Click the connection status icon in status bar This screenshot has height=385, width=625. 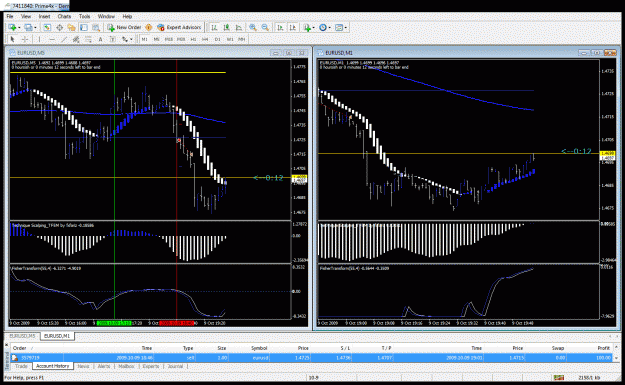[559, 377]
